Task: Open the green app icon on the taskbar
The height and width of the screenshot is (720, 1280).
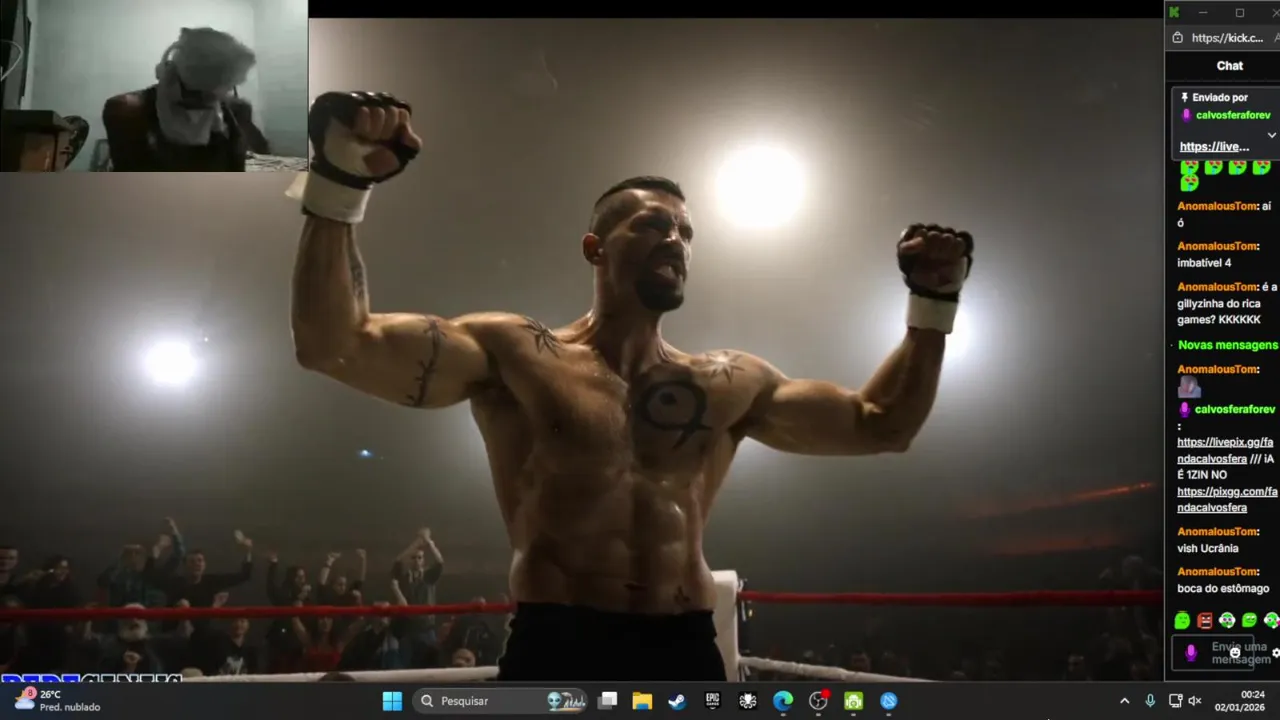Action: [x=853, y=701]
